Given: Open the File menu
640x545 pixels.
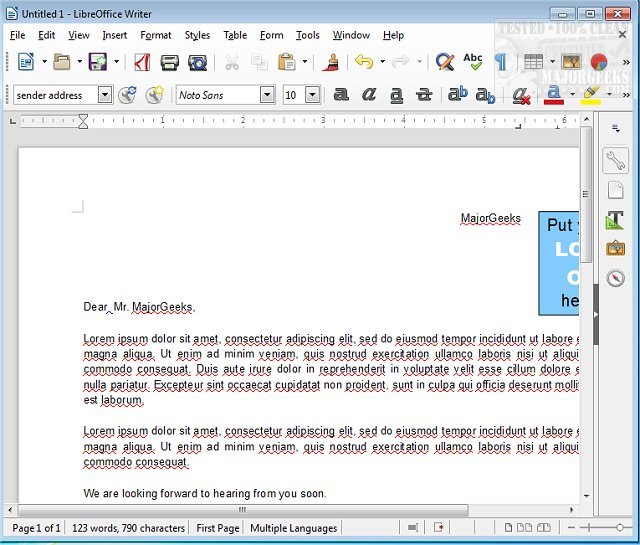Looking at the screenshot, I should (18, 36).
